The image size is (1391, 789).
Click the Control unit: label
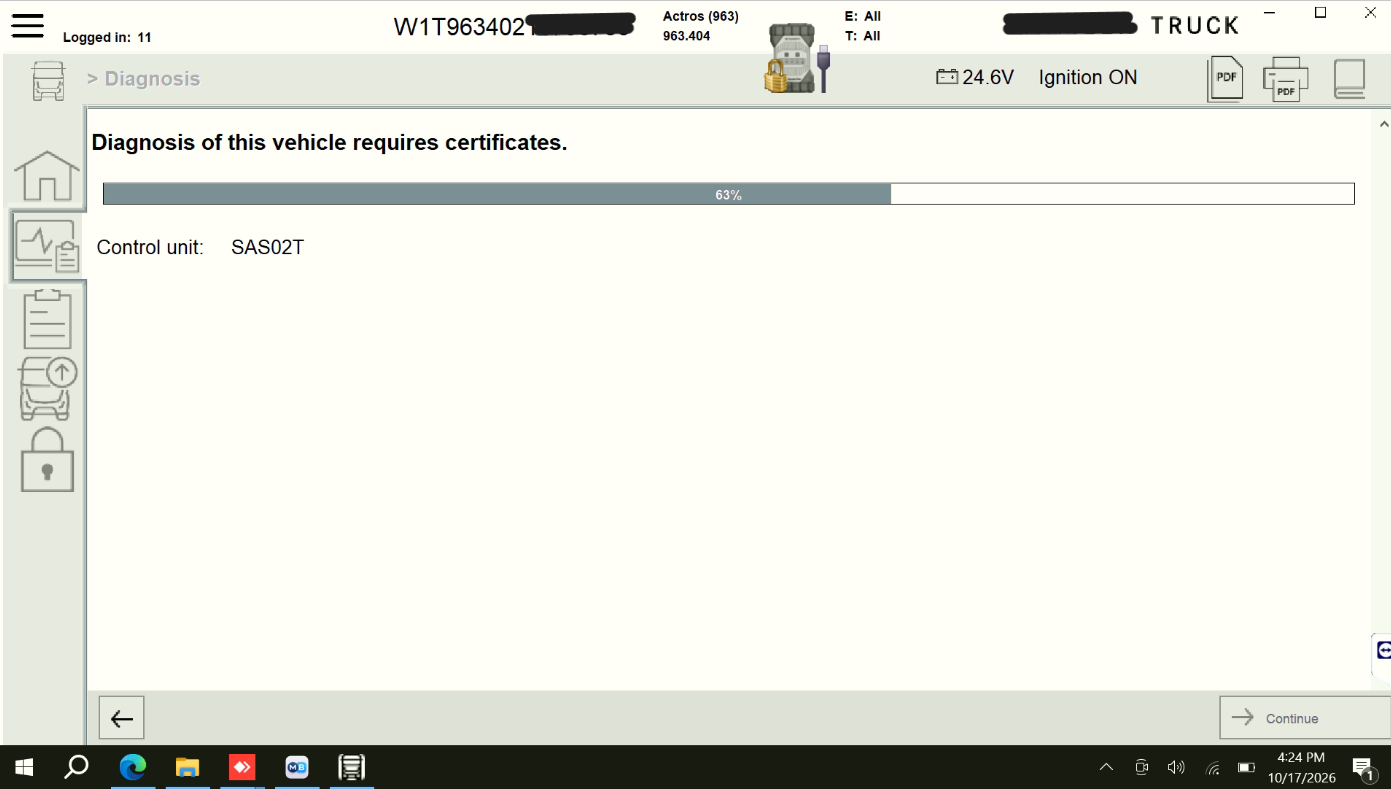click(150, 247)
